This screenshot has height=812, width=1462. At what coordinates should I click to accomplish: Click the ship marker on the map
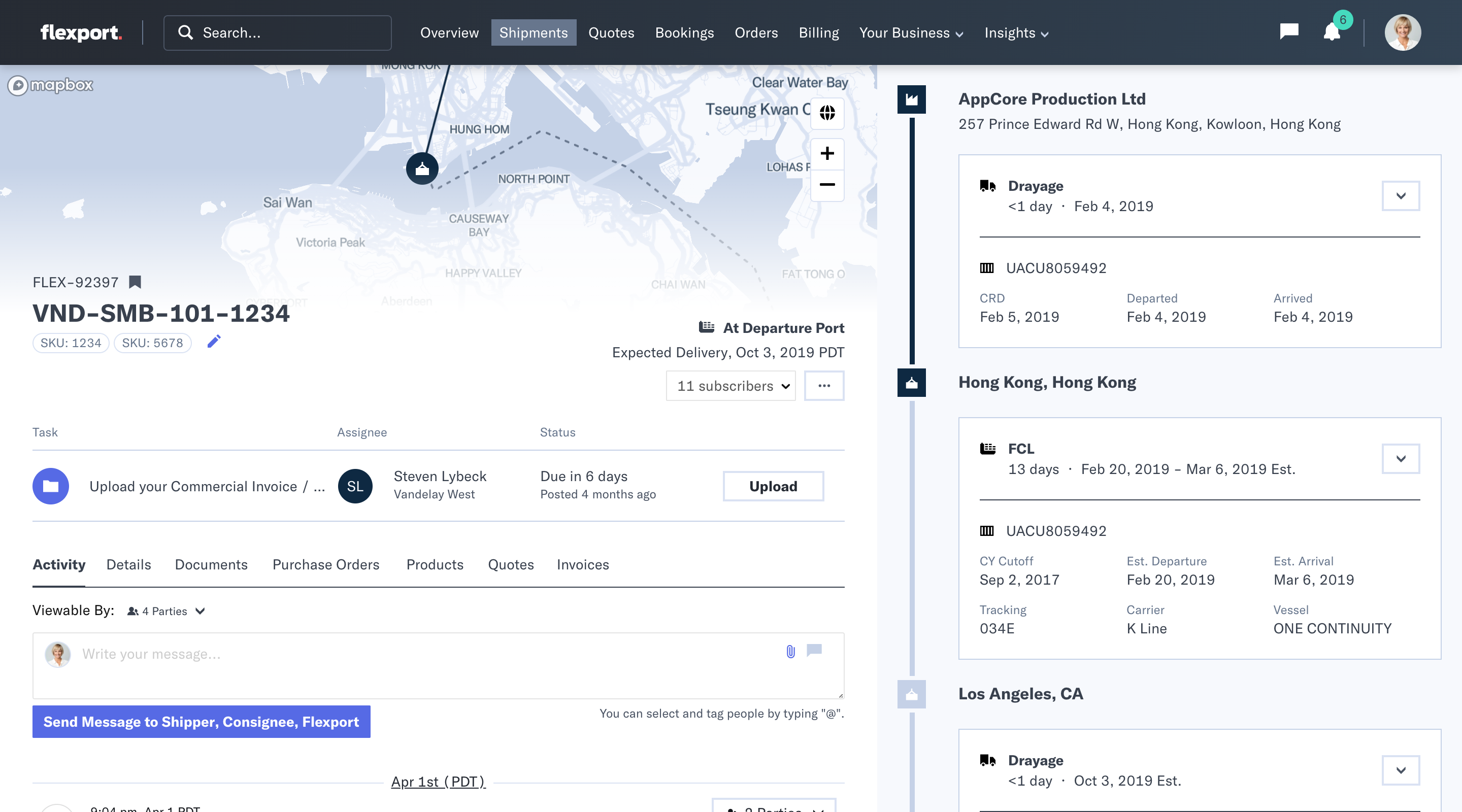click(422, 168)
